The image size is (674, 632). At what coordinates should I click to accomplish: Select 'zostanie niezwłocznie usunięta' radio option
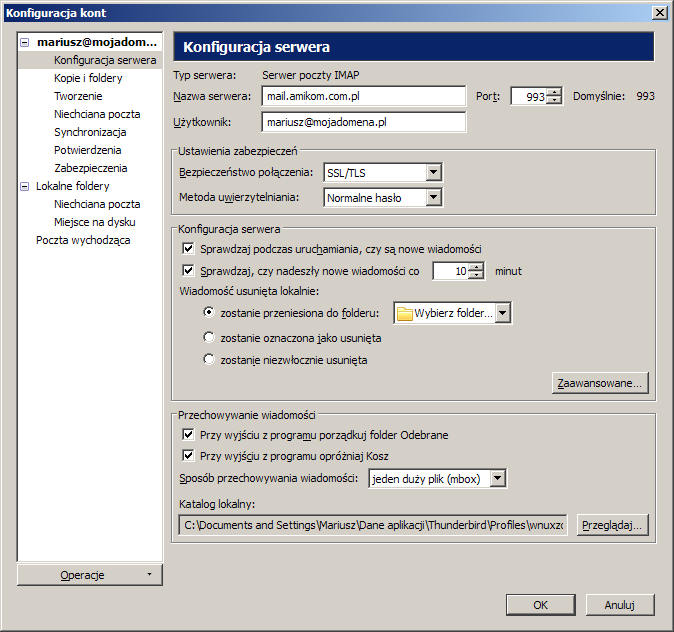209,360
